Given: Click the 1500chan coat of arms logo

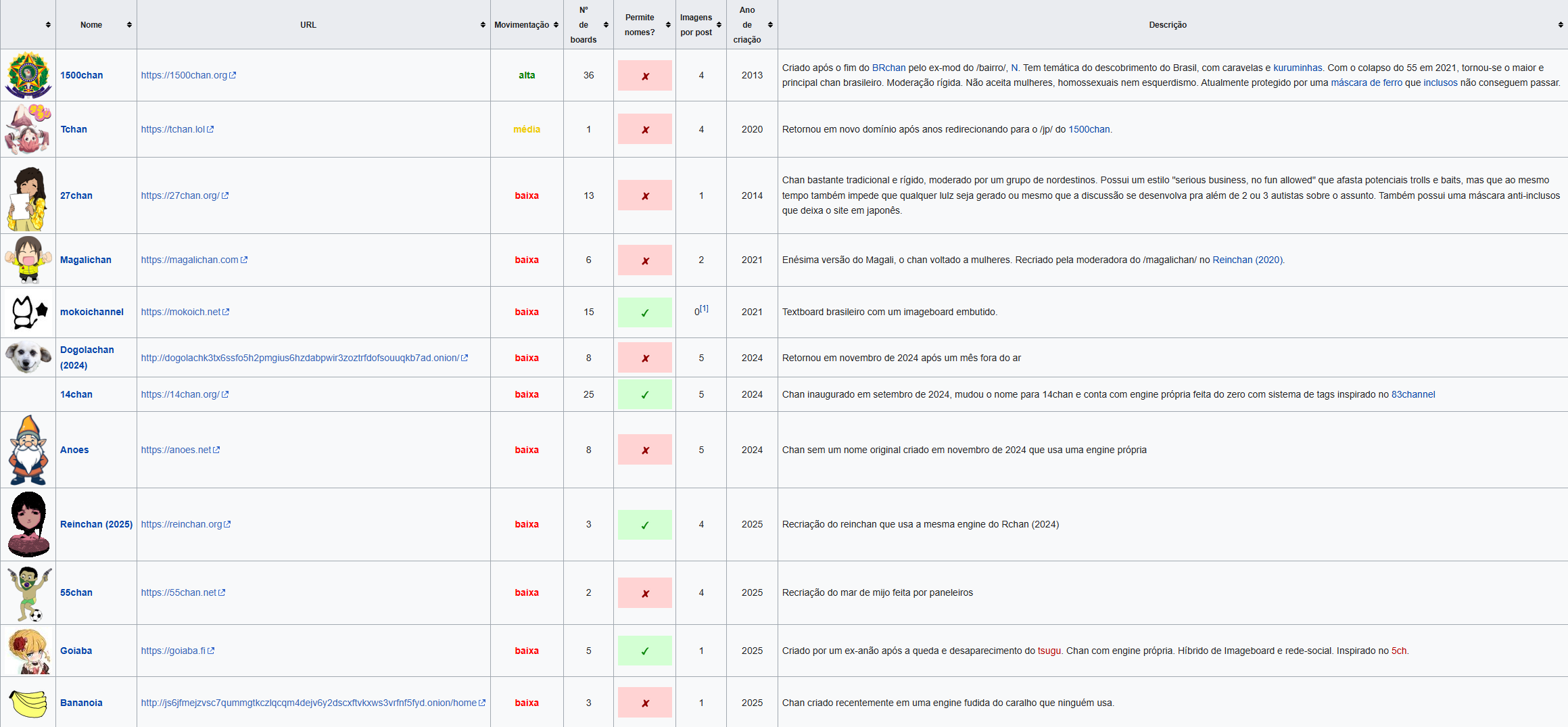Looking at the screenshot, I should click(28, 75).
